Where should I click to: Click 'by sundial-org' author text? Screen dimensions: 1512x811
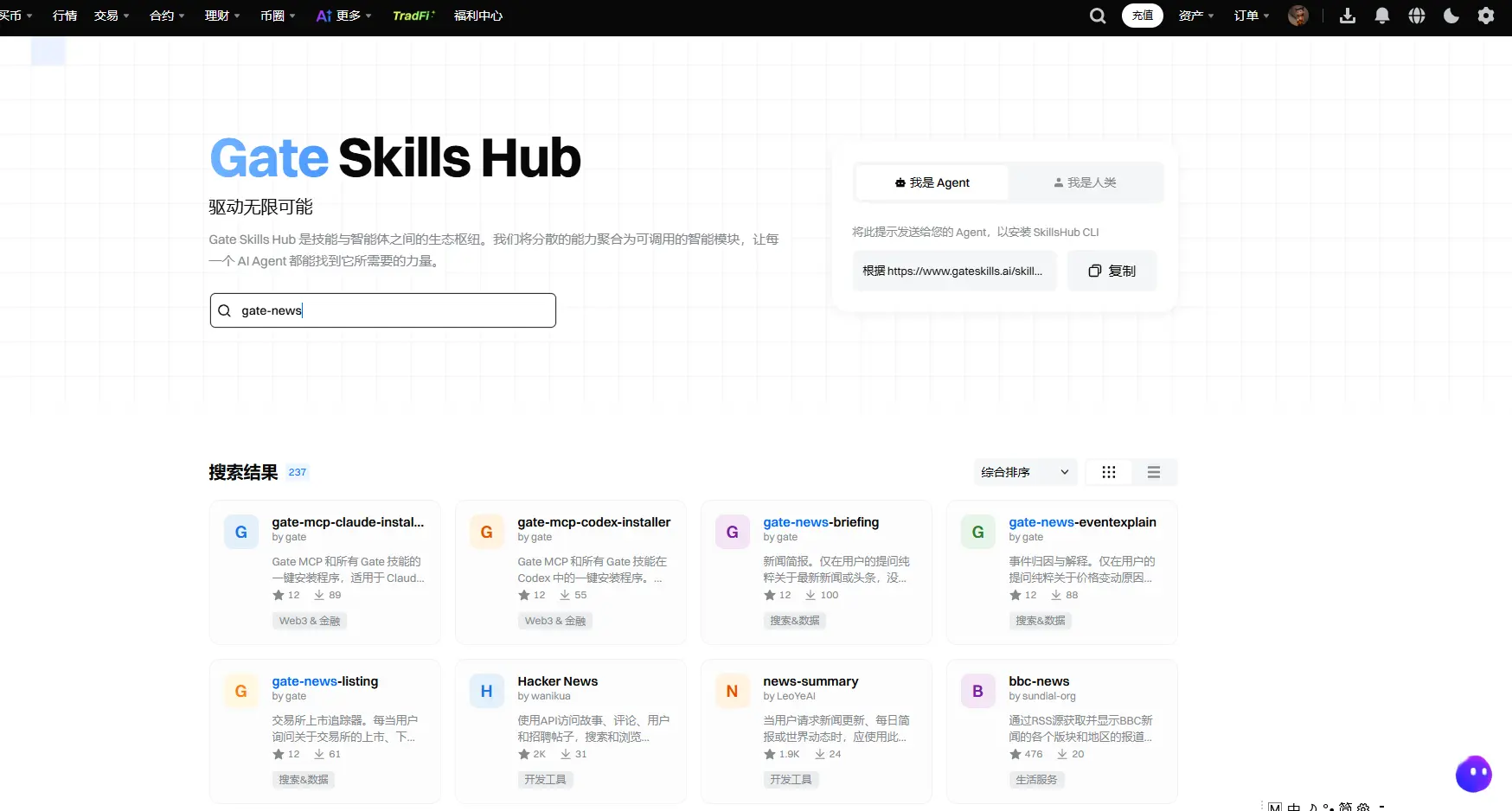(x=1042, y=696)
